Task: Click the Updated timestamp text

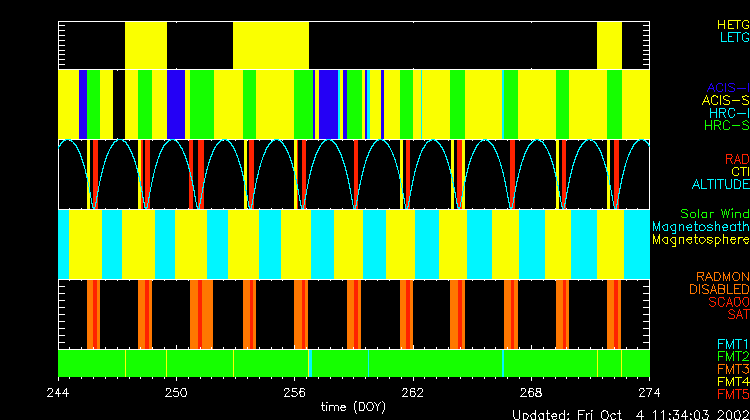Action: (x=630, y=413)
